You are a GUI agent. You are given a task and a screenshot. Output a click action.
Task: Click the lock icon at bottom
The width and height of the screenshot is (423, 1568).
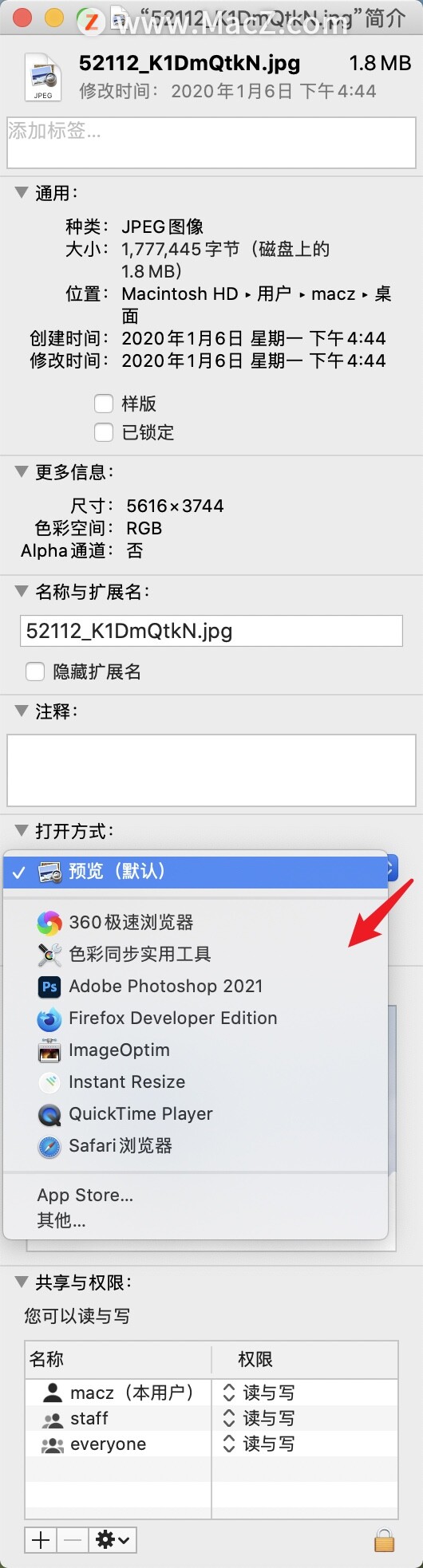pos(385,1540)
